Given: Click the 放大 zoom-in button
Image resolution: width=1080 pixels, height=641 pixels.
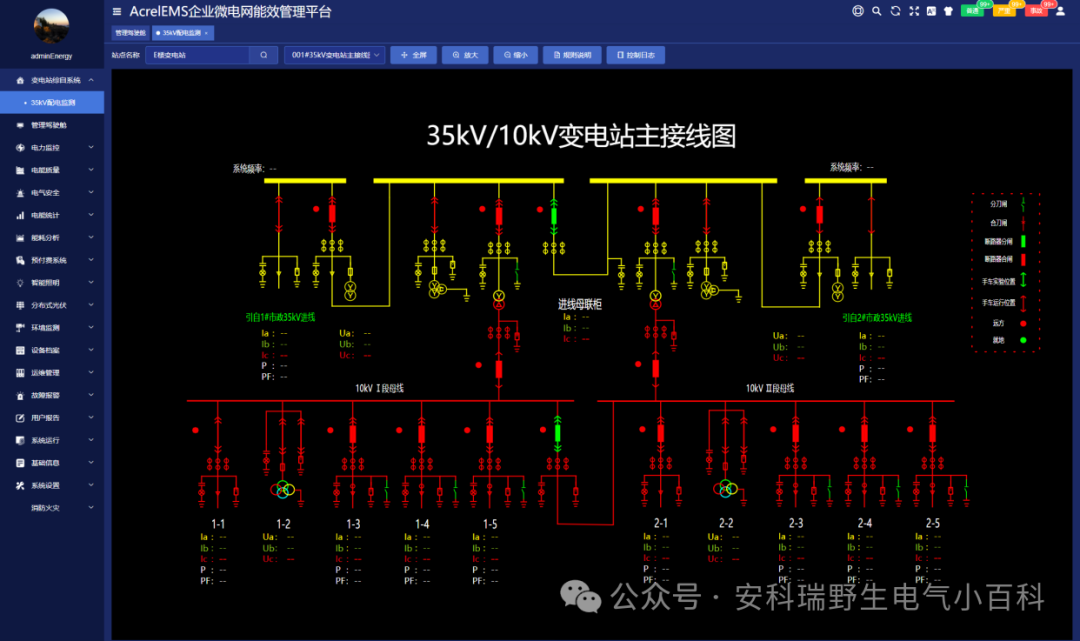Looking at the screenshot, I should (465, 55).
